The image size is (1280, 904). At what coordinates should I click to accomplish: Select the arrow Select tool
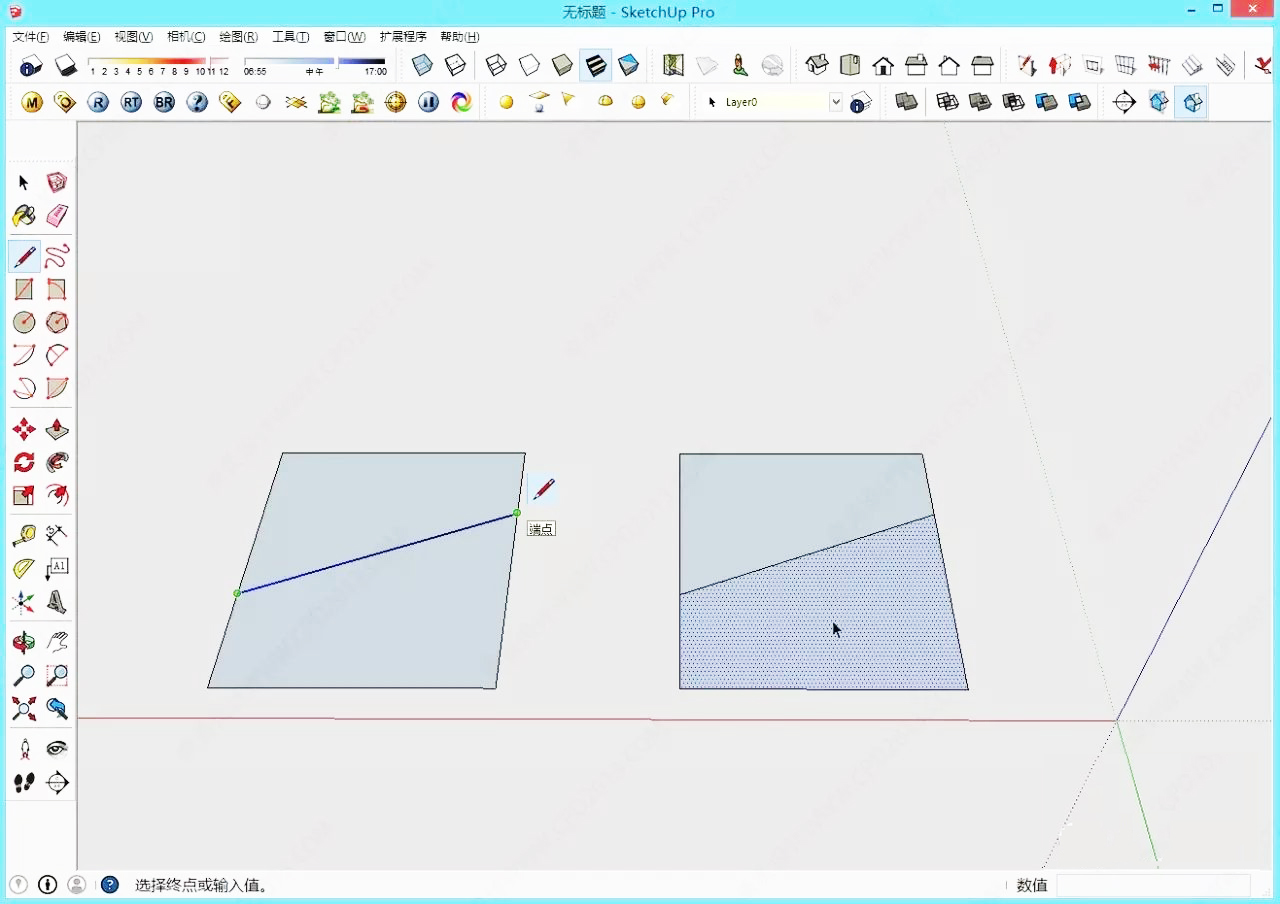pyautogui.click(x=24, y=183)
